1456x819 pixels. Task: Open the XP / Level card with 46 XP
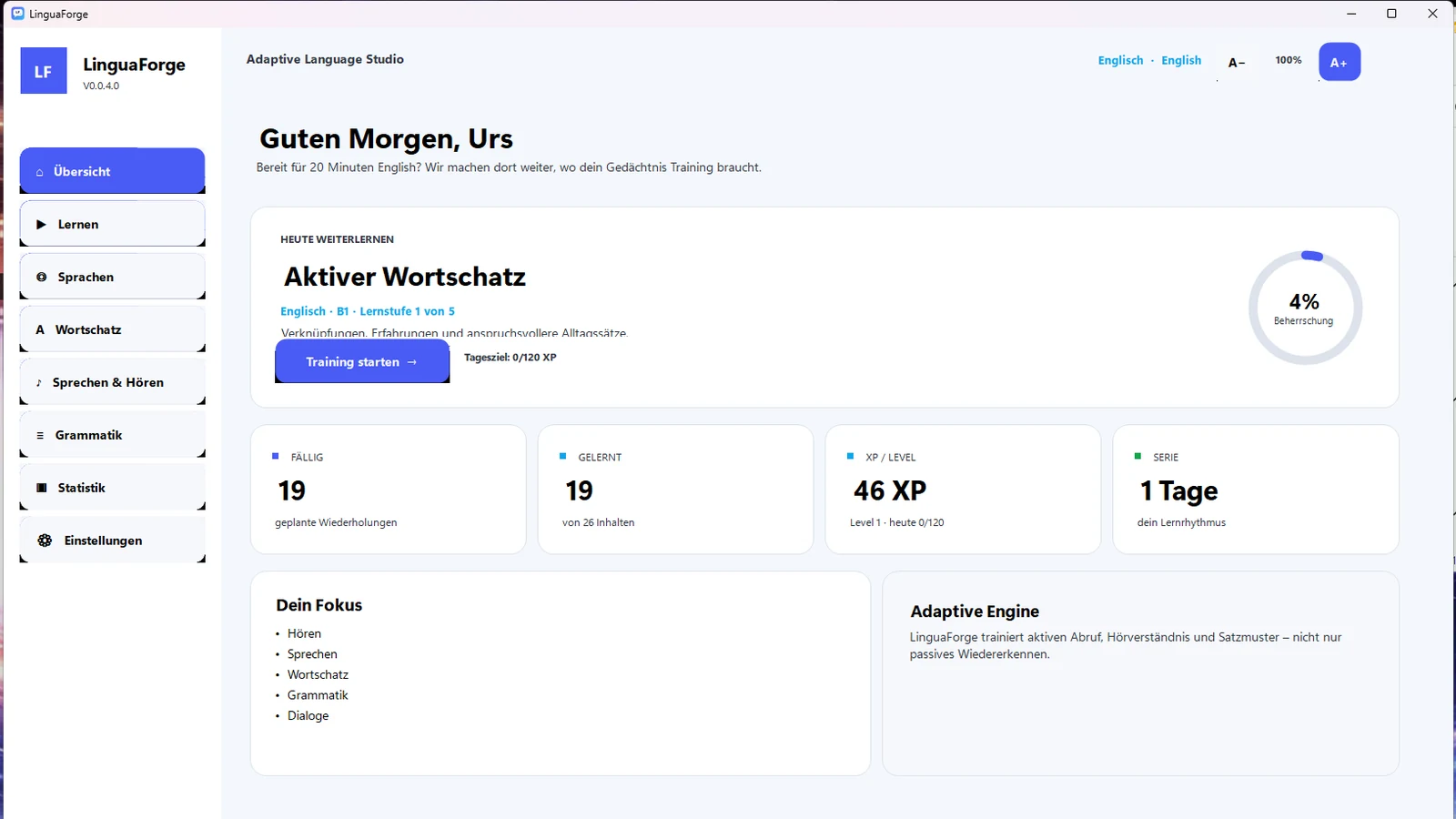click(x=963, y=490)
